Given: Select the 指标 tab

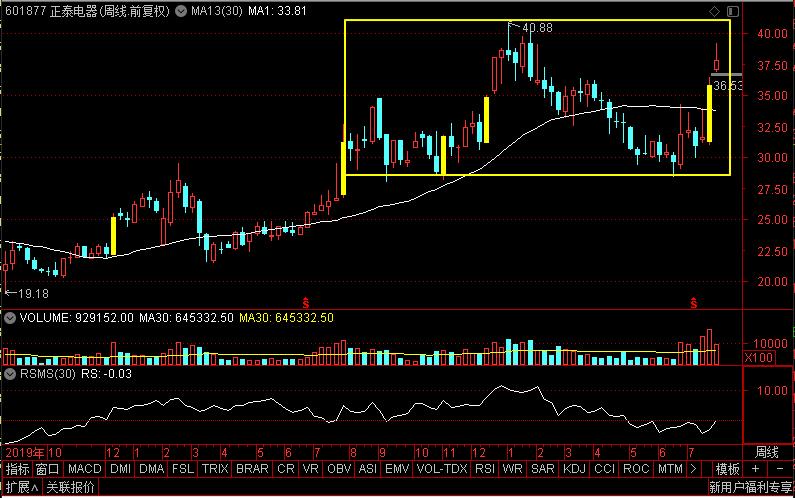Looking at the screenshot, I should [x=18, y=469].
